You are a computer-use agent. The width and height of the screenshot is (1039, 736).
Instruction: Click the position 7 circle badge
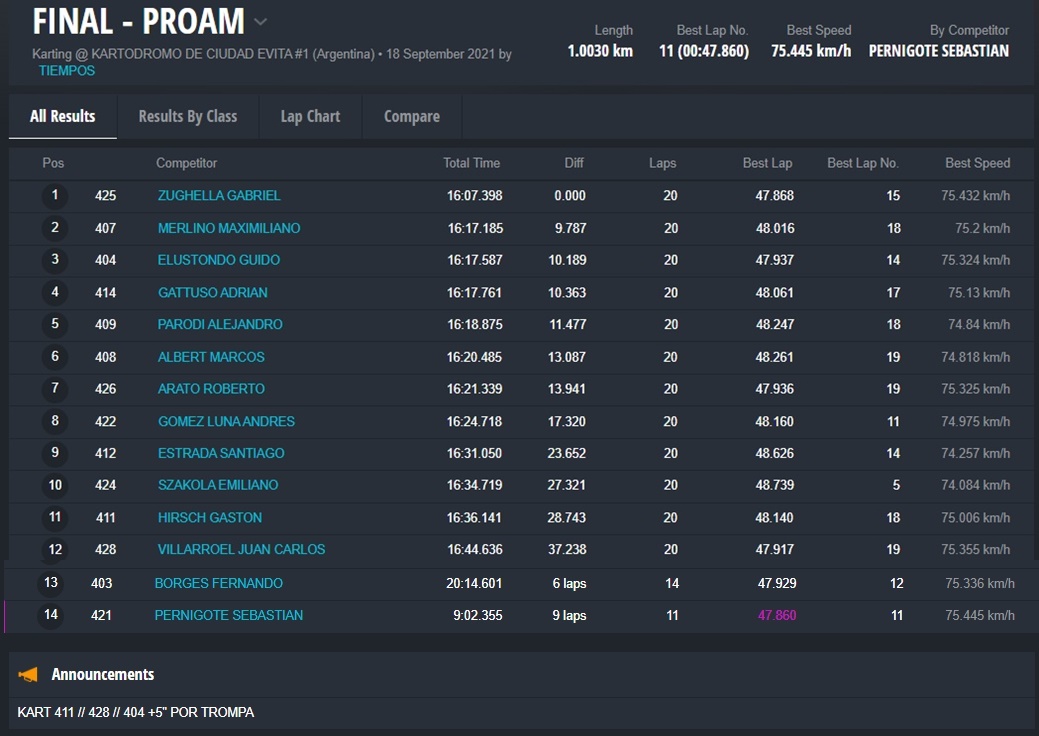(x=55, y=389)
